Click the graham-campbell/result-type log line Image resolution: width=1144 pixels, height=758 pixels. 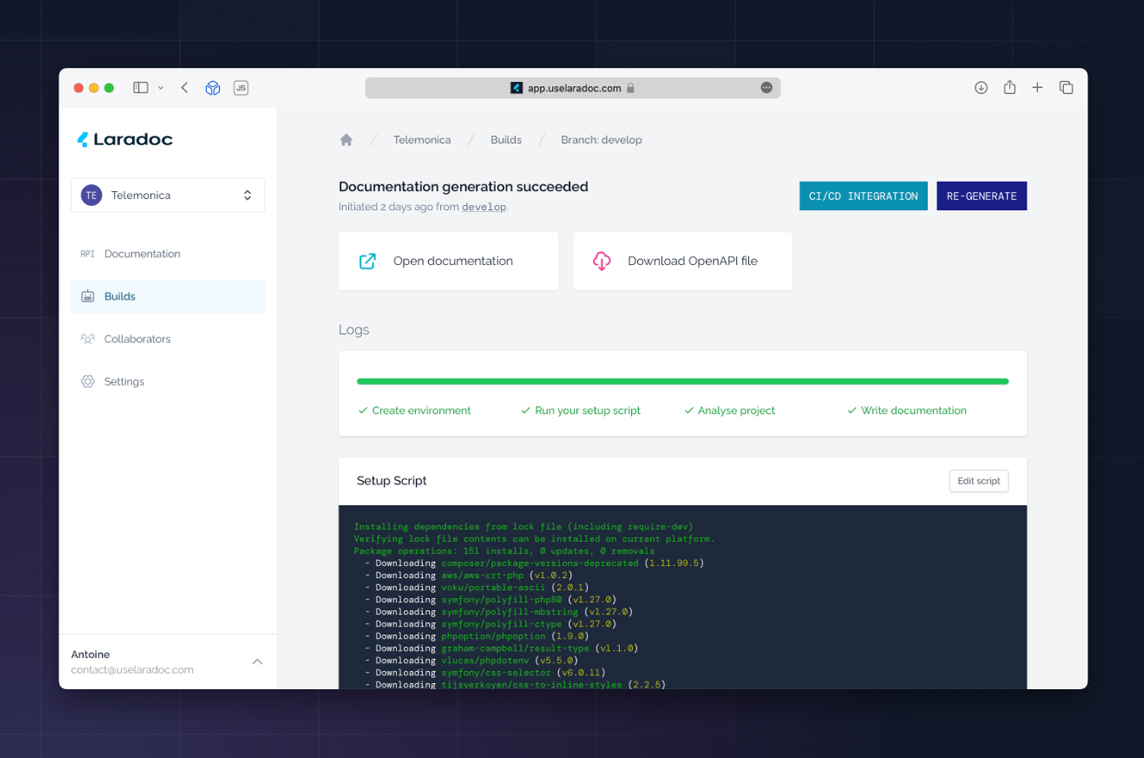click(502, 649)
